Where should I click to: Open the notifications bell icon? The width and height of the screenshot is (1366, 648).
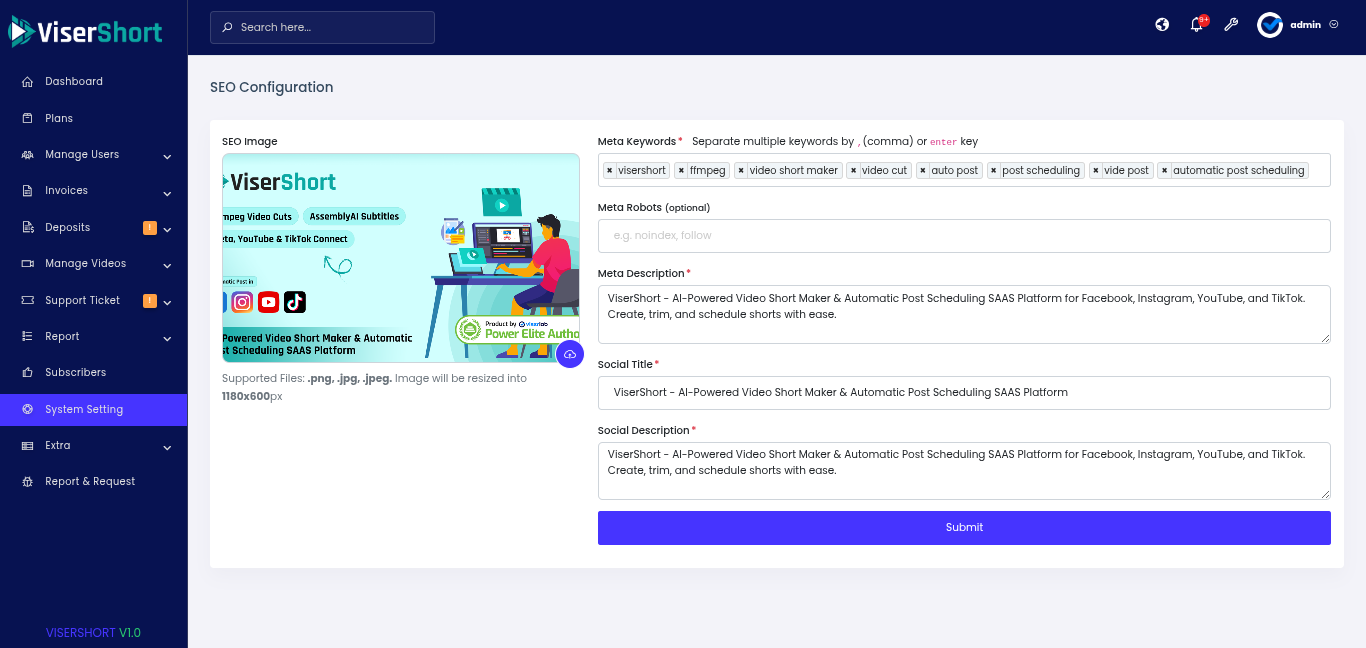(1196, 25)
